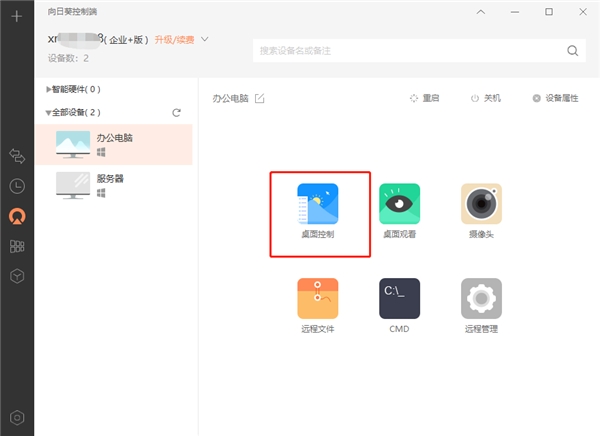Open 设备属性 device properties
600x436 pixels.
(555, 98)
